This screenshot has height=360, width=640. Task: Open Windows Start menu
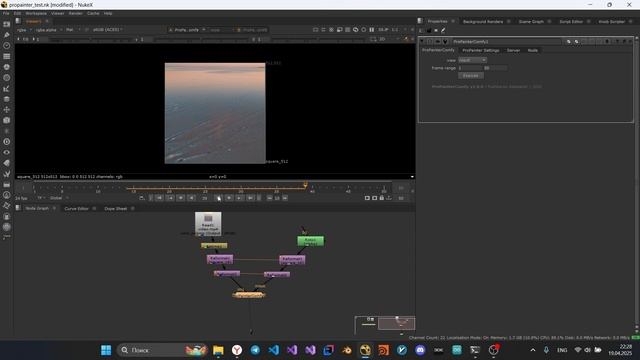coord(106,350)
